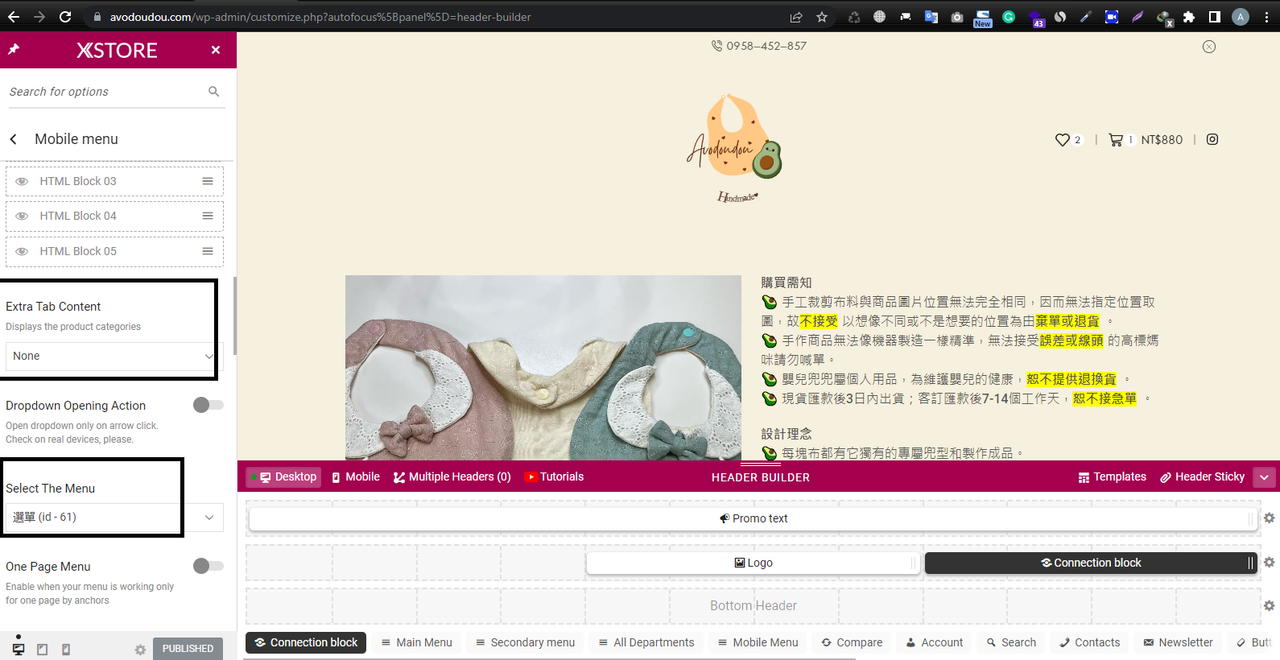
Task: Click drag handle of HTML Block 03
Action: pyautogui.click(x=208, y=181)
